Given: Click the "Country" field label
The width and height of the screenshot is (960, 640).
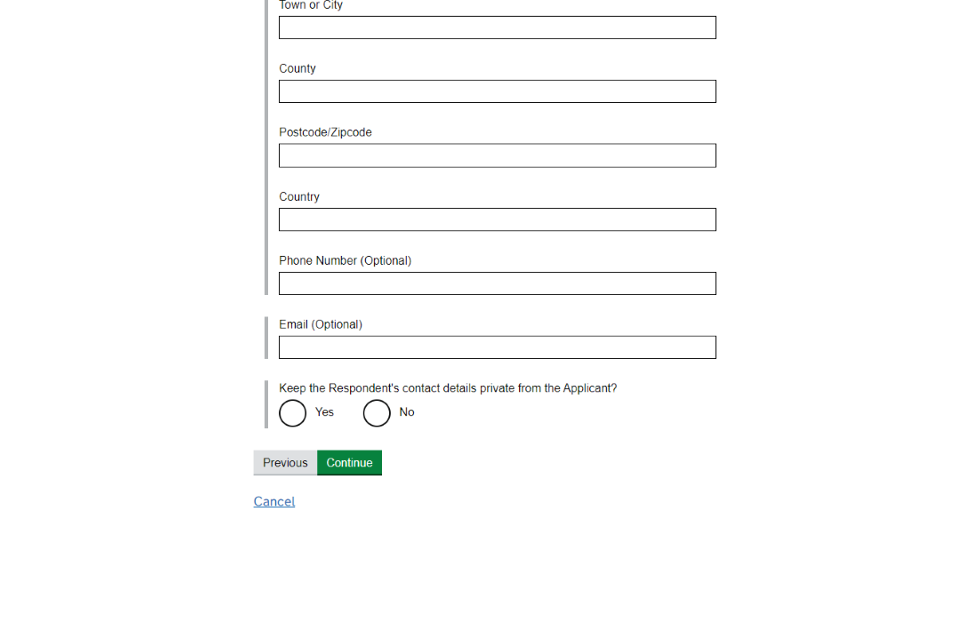Looking at the screenshot, I should pos(299,197).
